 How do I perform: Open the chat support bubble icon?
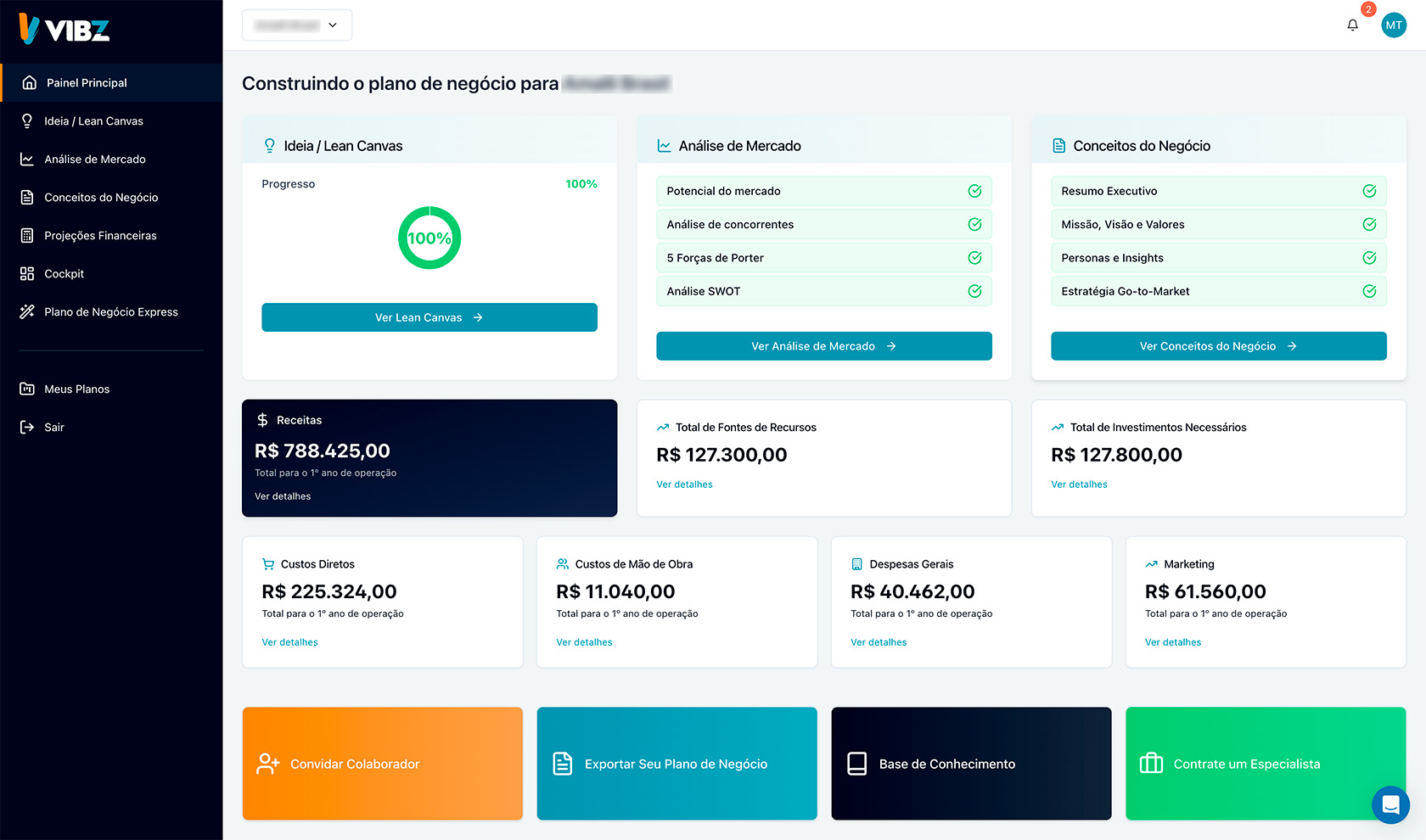[1390, 804]
